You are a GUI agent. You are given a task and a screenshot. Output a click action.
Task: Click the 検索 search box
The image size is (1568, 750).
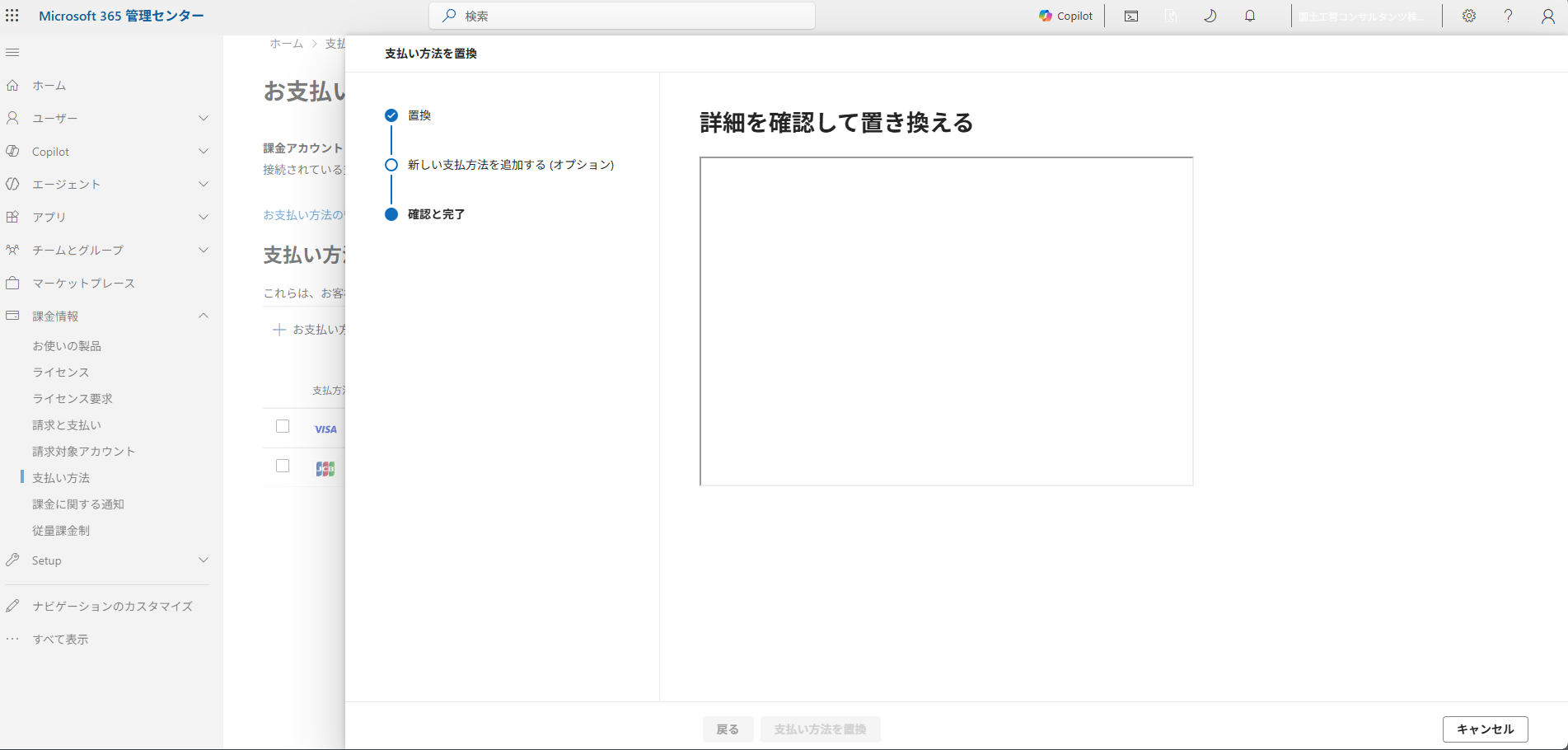click(622, 16)
